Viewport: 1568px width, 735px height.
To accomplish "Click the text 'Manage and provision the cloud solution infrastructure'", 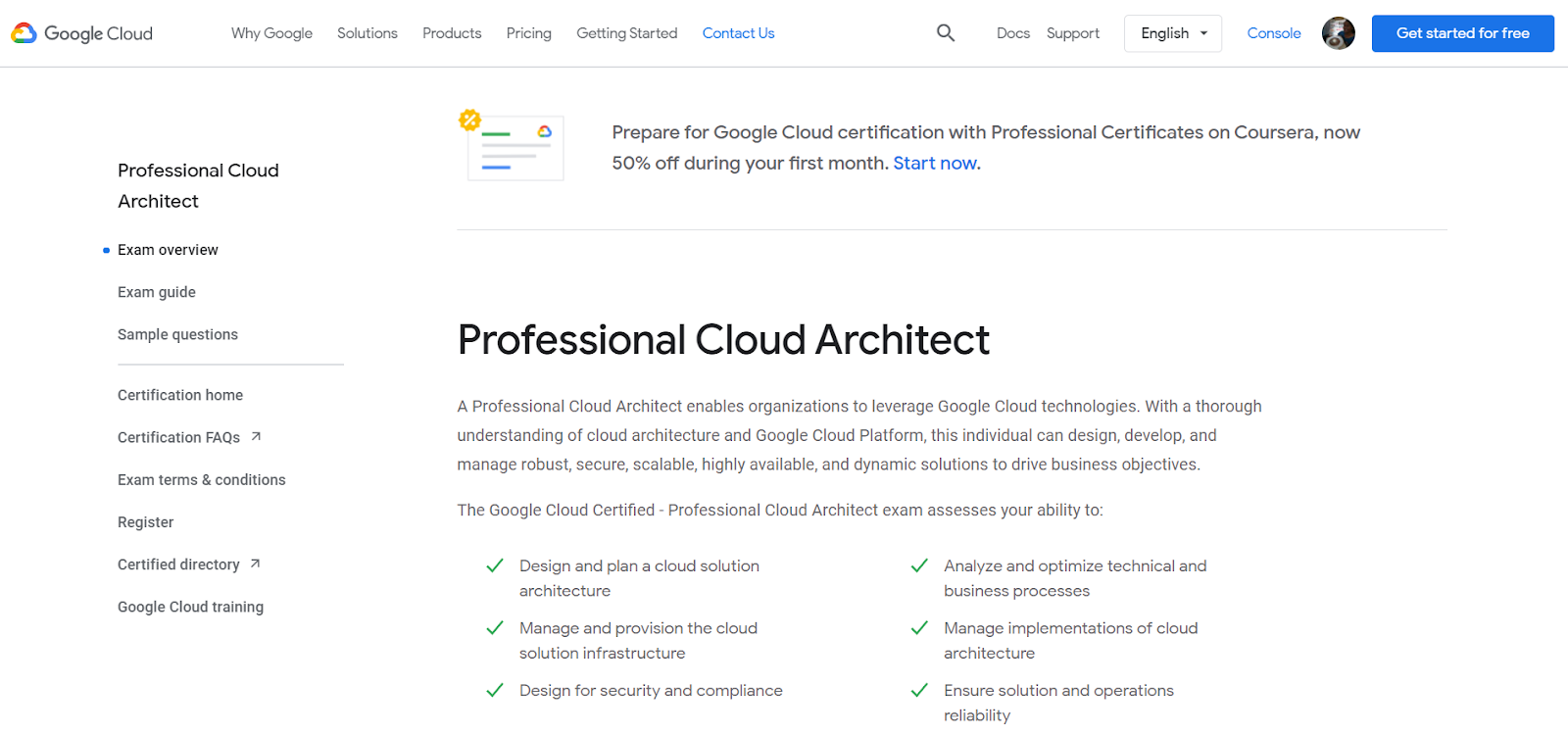I will tap(638, 641).
